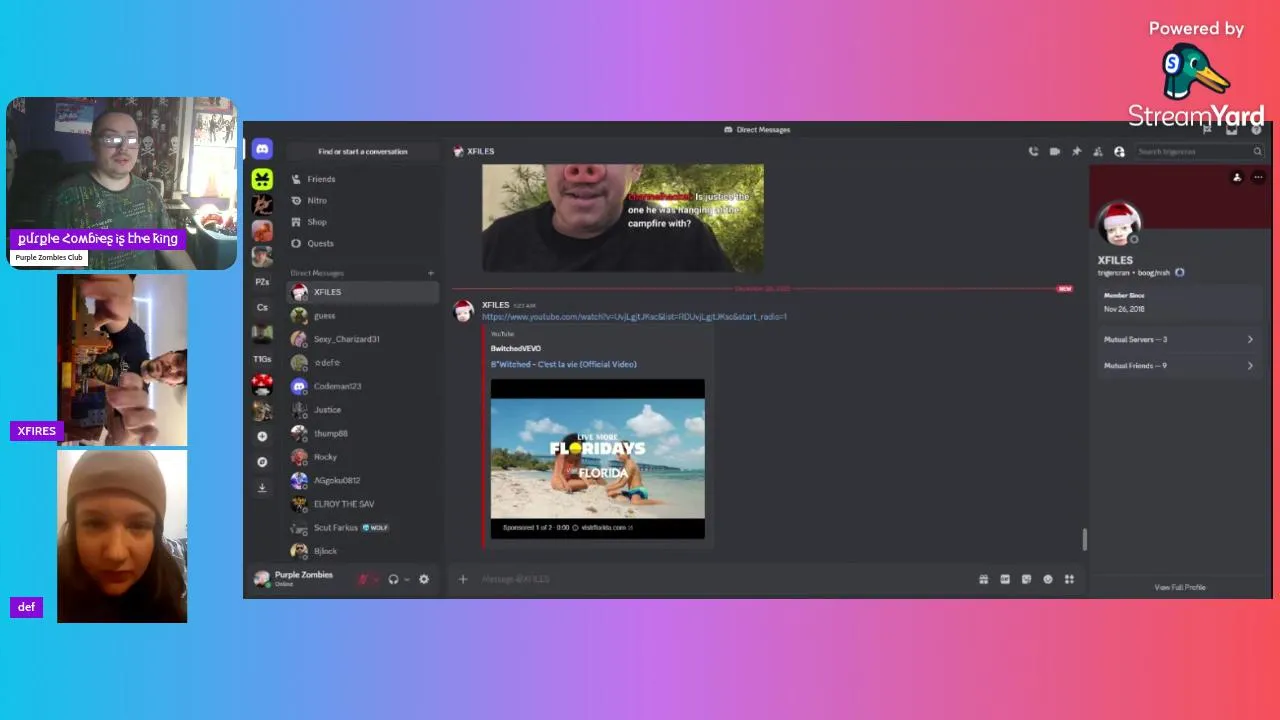Image resolution: width=1280 pixels, height=720 pixels.
Task: Open the Shop page
Action: [x=362, y=222]
